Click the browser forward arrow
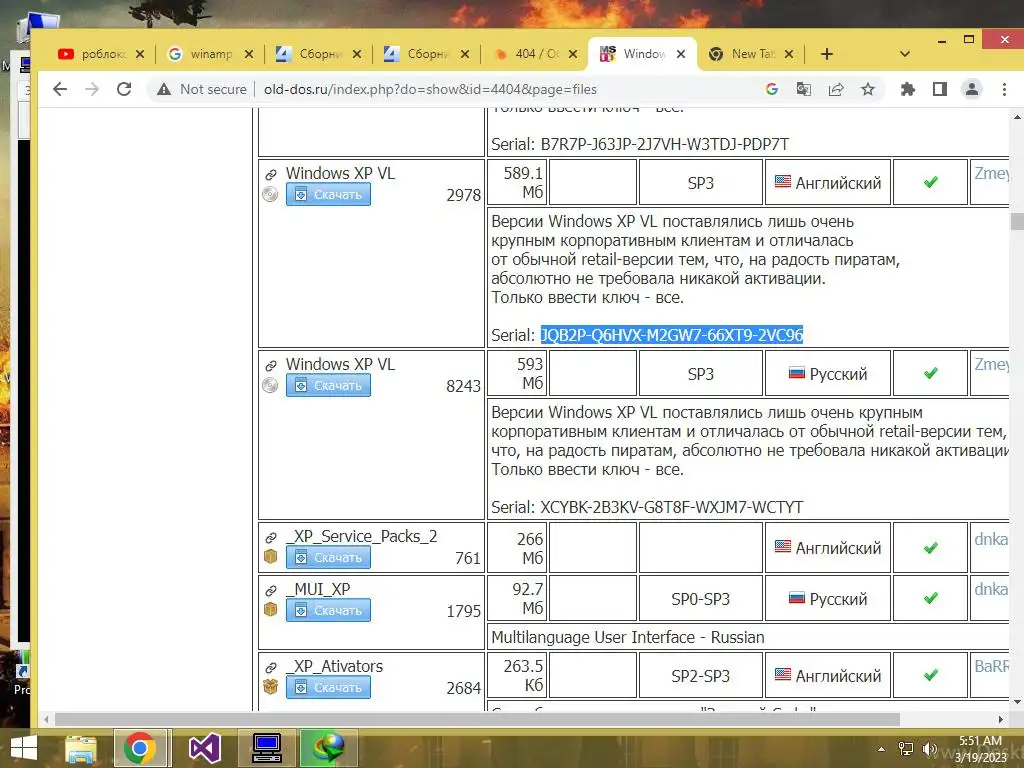 tap(92, 89)
